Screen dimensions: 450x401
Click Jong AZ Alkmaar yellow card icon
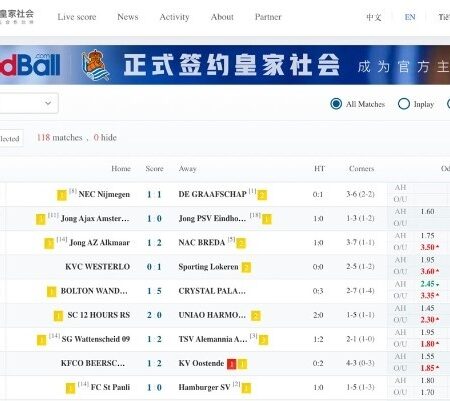49,243
